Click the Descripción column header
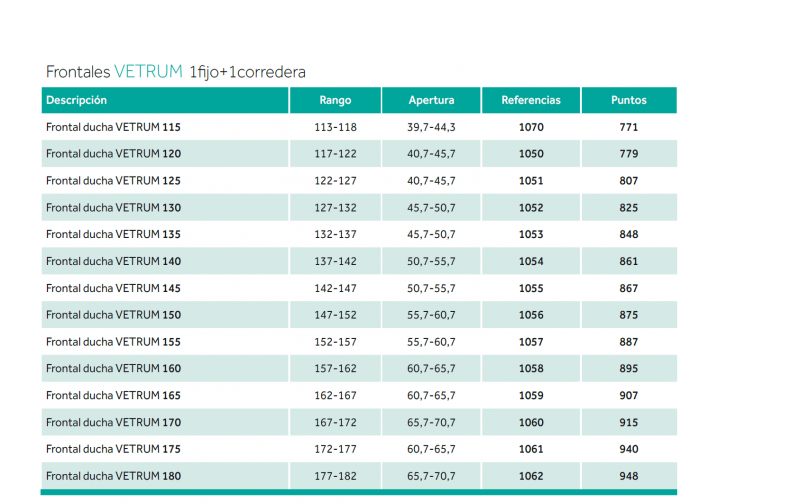 pos(165,100)
